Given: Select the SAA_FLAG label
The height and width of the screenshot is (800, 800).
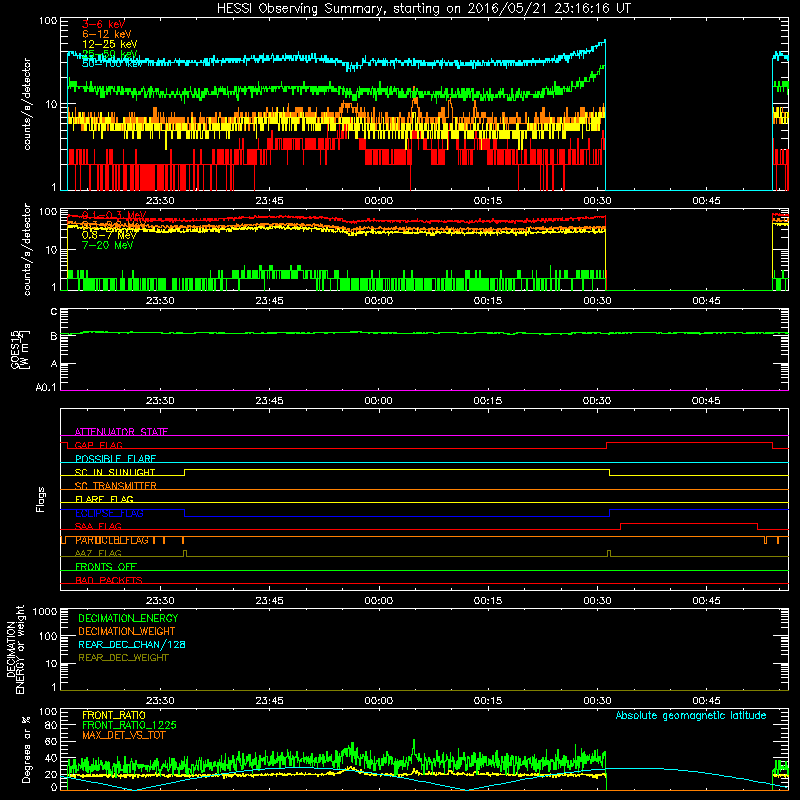Looking at the screenshot, I should [98, 526].
